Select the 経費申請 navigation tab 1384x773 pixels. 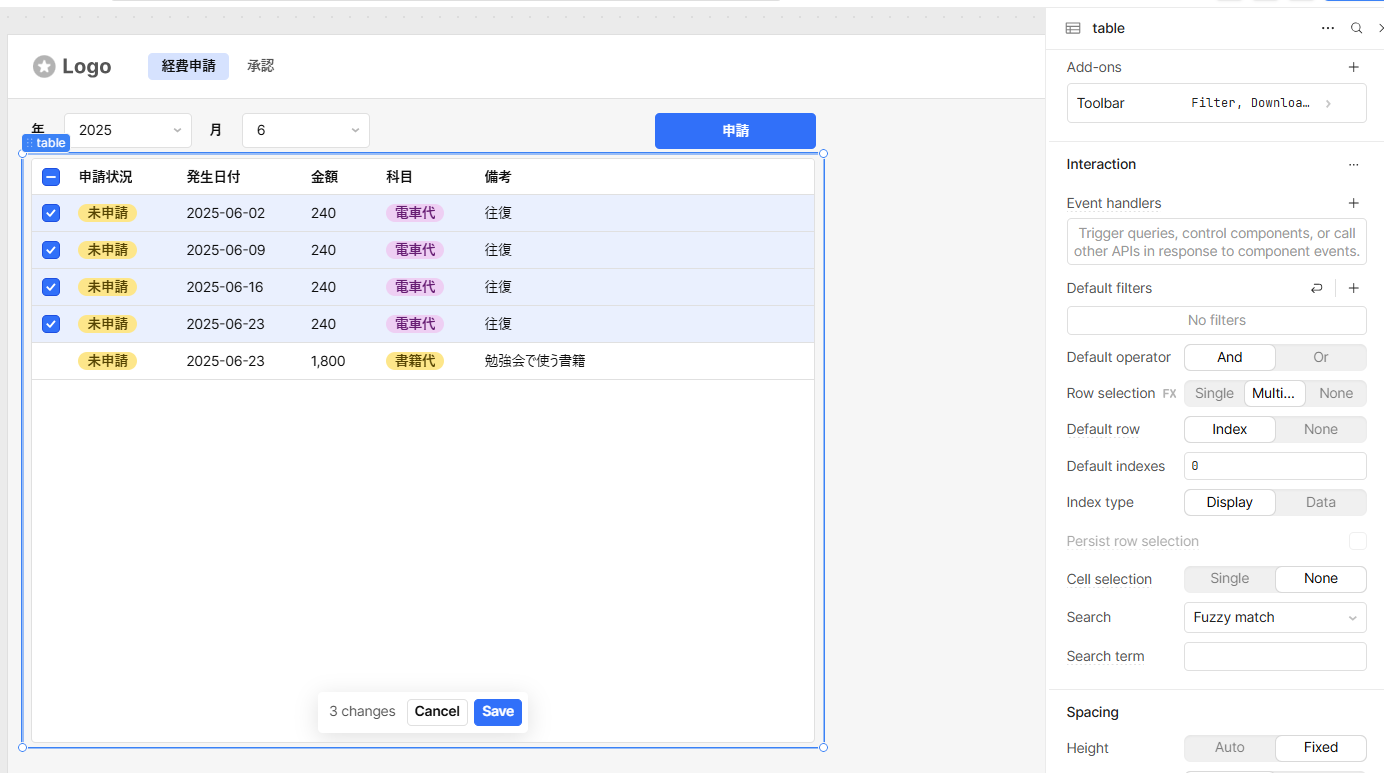click(x=188, y=66)
